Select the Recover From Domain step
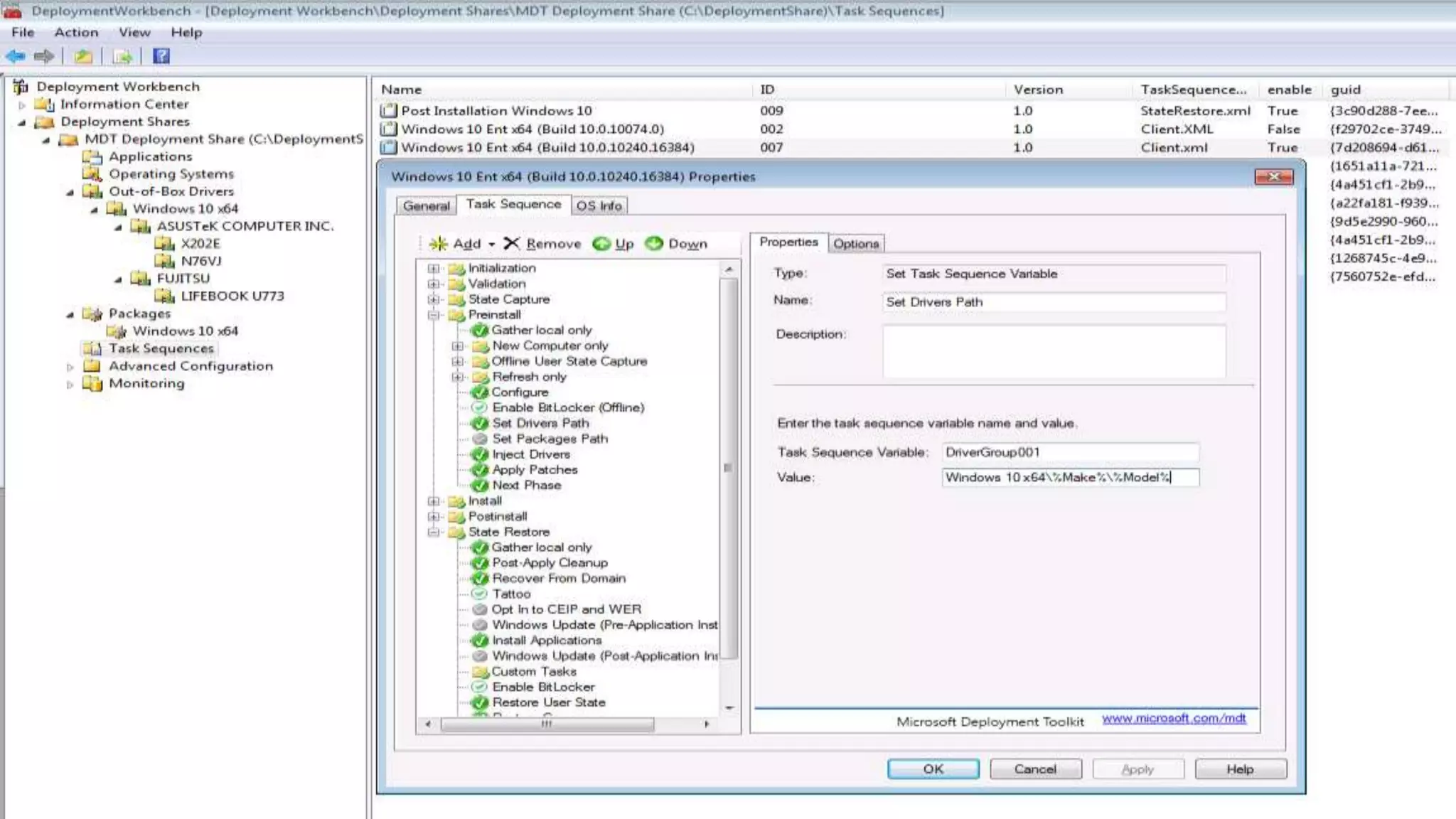Image resolution: width=1456 pixels, height=819 pixels. click(x=559, y=579)
